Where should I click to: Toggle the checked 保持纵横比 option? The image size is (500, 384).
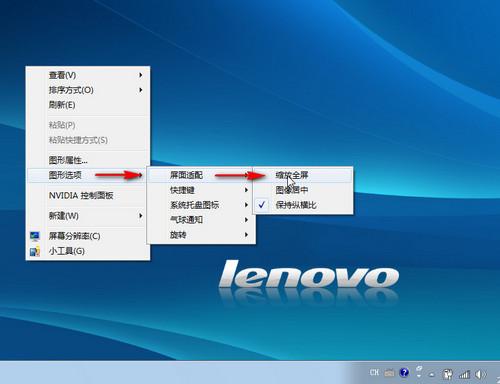pyautogui.click(x=303, y=205)
